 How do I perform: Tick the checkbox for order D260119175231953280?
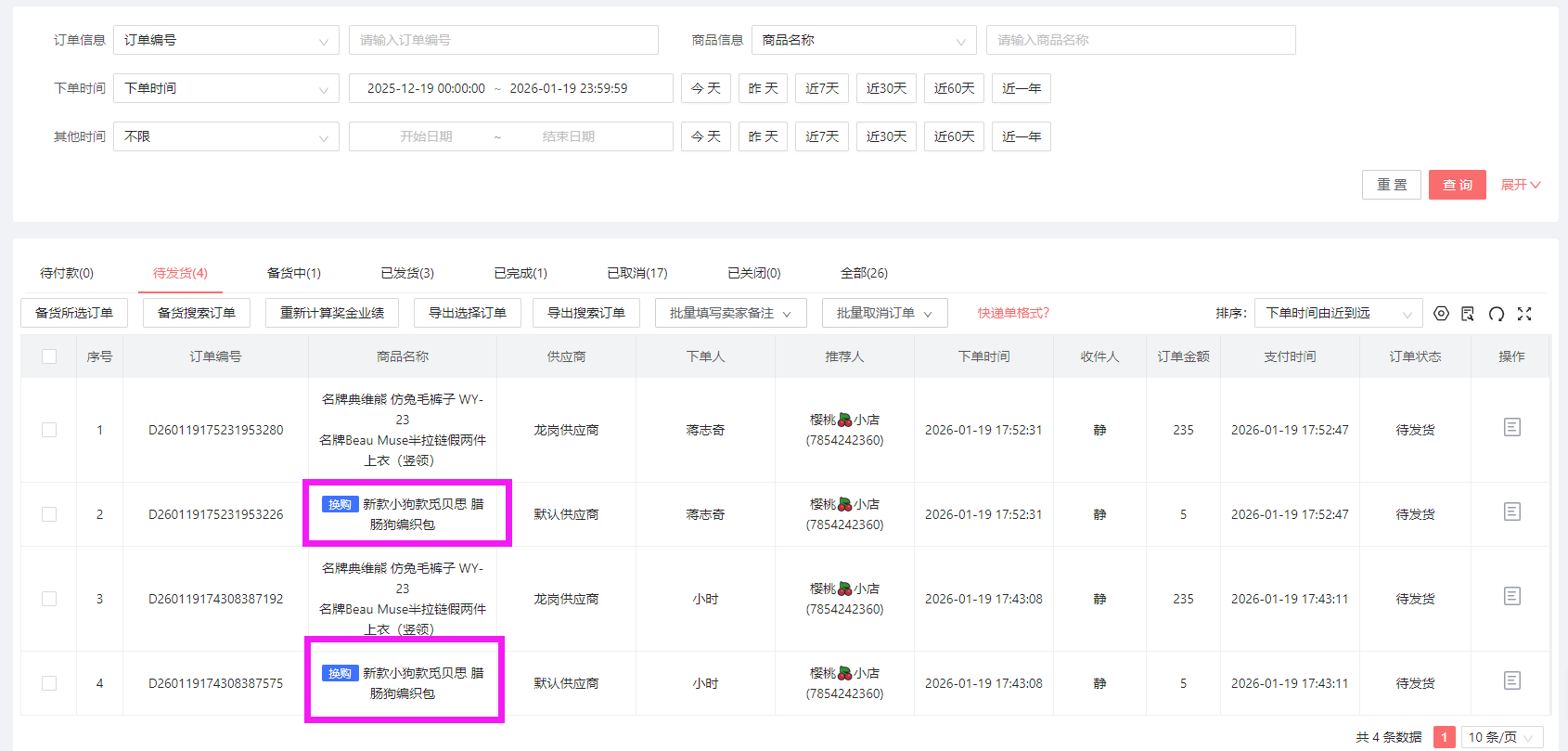pyautogui.click(x=49, y=430)
